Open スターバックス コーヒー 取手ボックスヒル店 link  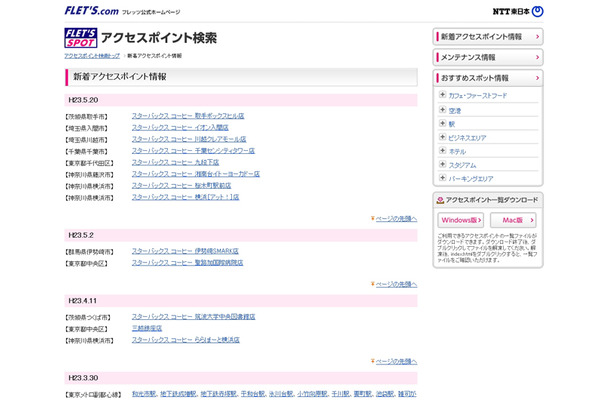click(x=188, y=116)
